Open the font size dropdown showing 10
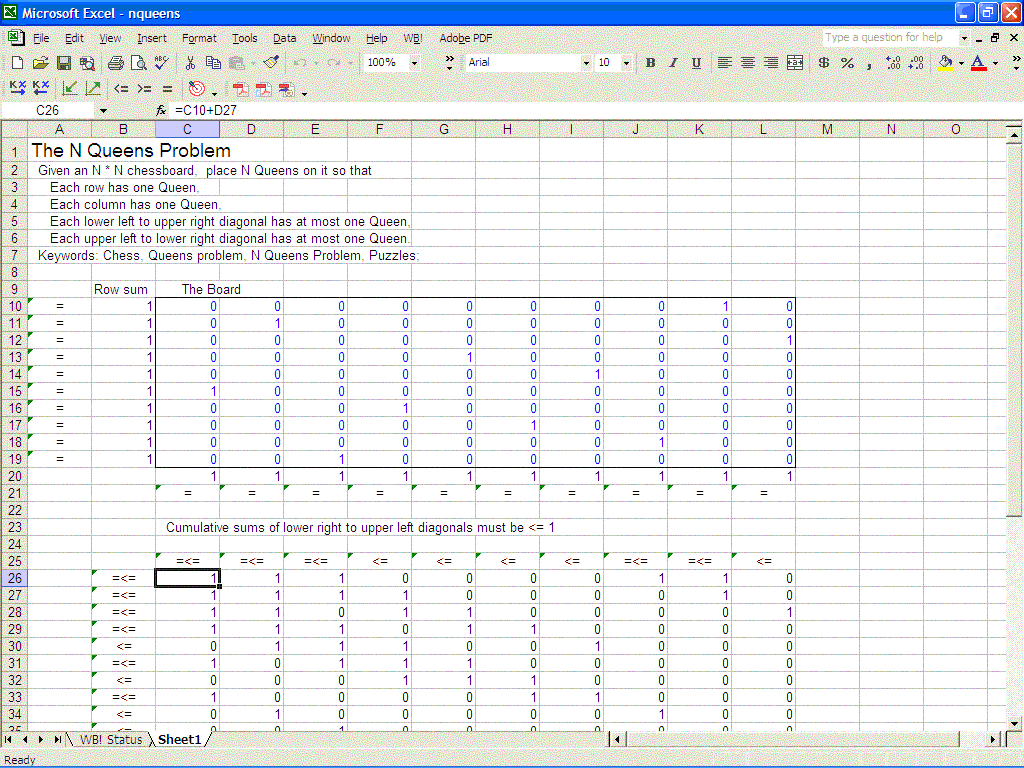 pyautogui.click(x=626, y=63)
